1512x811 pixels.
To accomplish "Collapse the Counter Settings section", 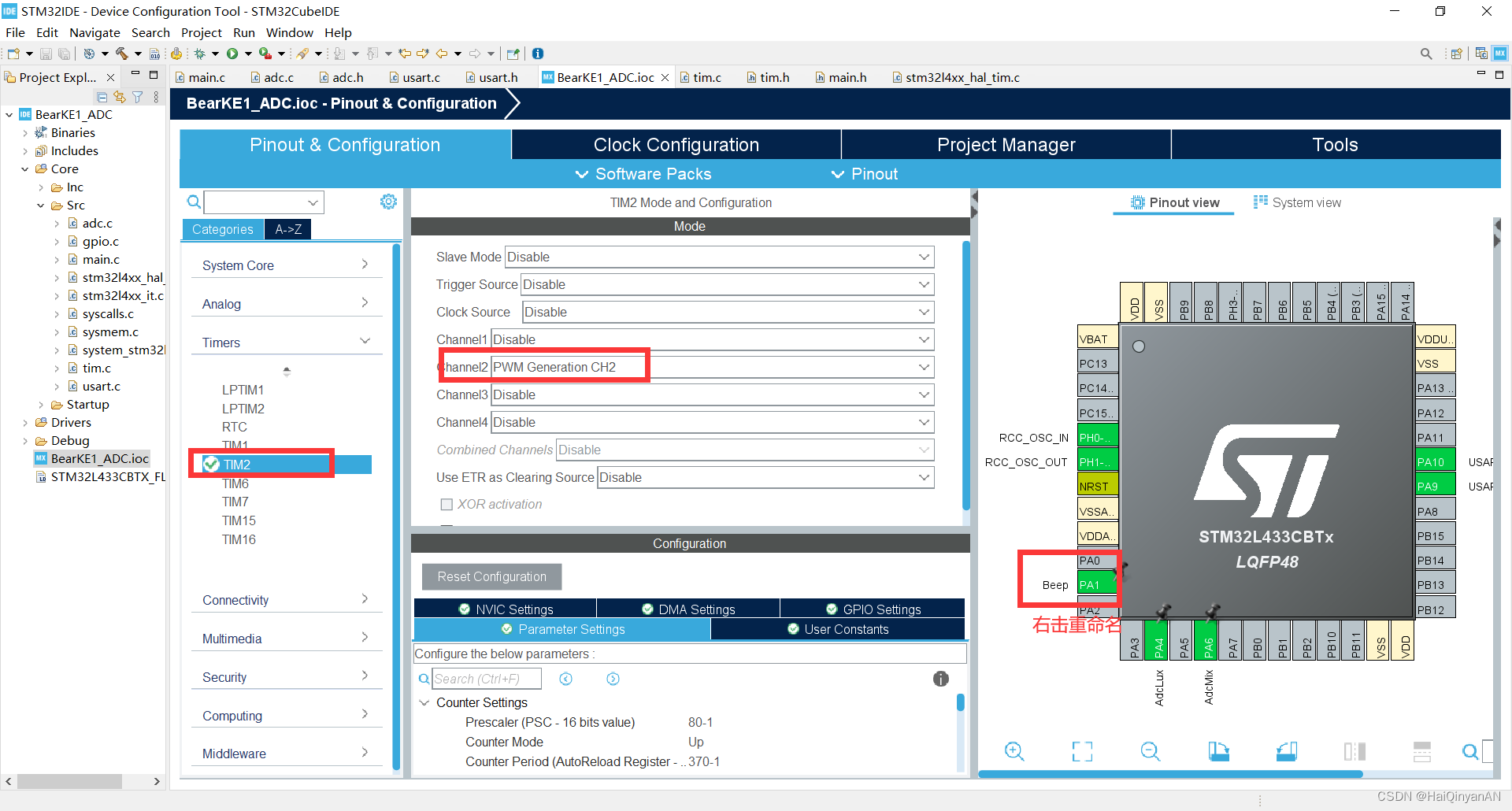I will (424, 702).
